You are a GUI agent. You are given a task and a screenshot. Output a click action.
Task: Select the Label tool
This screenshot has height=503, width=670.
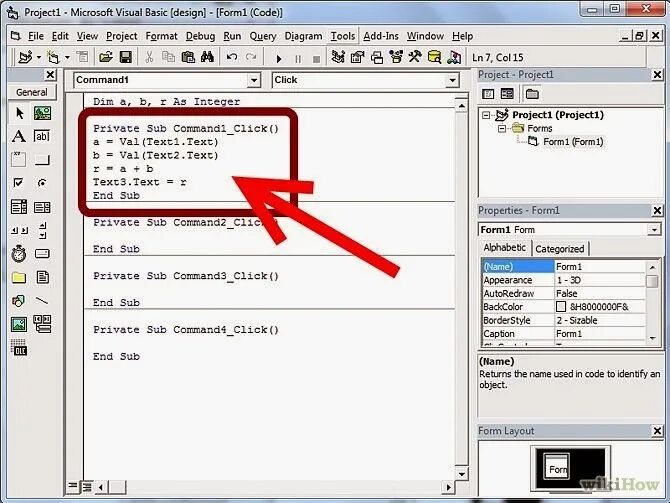(18, 136)
